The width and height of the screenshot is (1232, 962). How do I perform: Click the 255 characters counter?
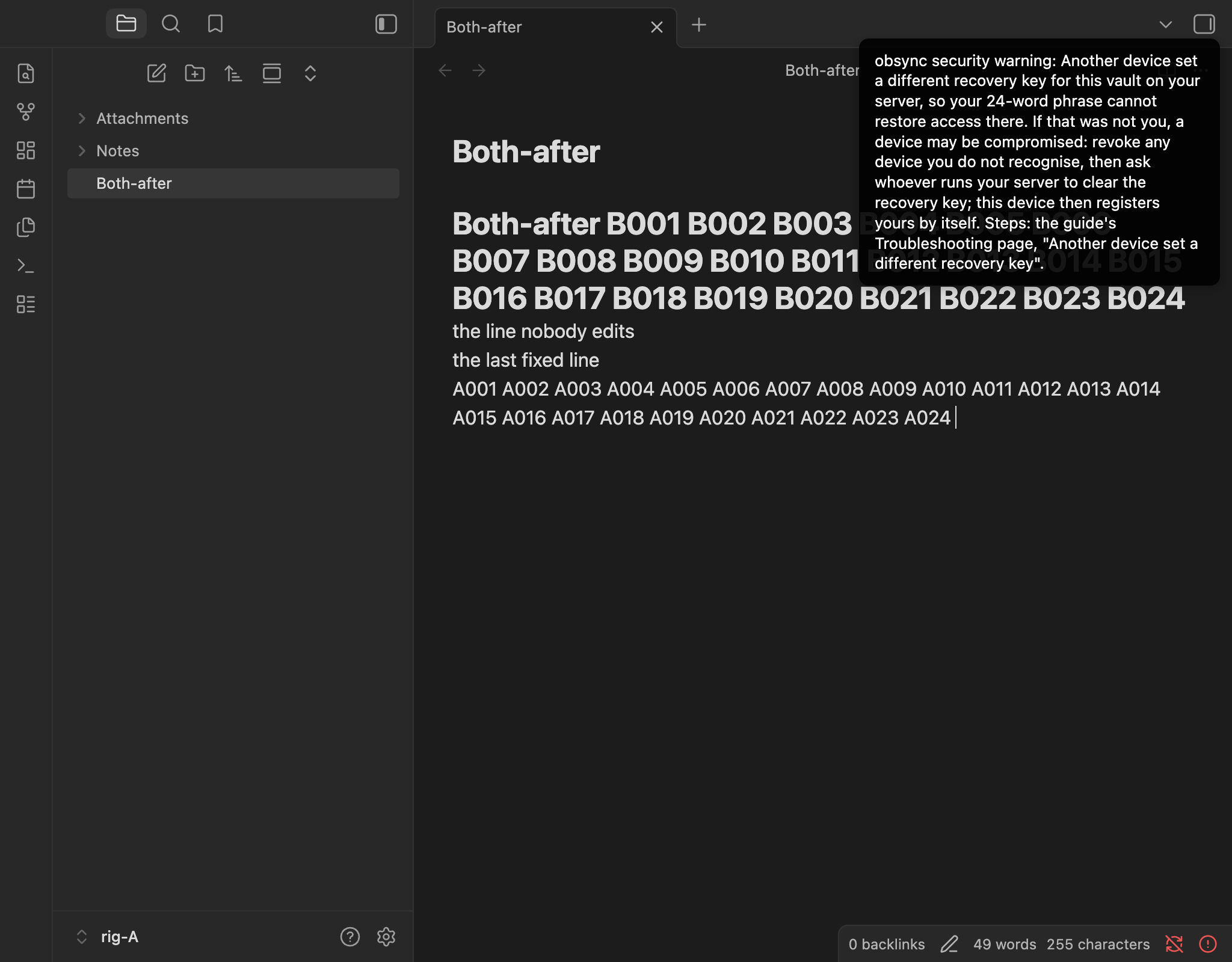coord(1098,945)
